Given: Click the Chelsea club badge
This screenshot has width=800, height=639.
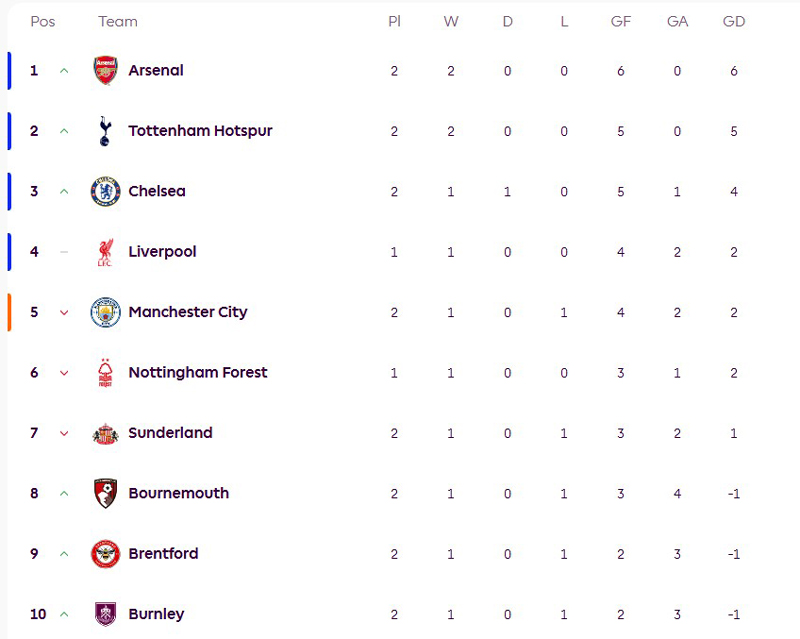Looking at the screenshot, I should point(105,191).
